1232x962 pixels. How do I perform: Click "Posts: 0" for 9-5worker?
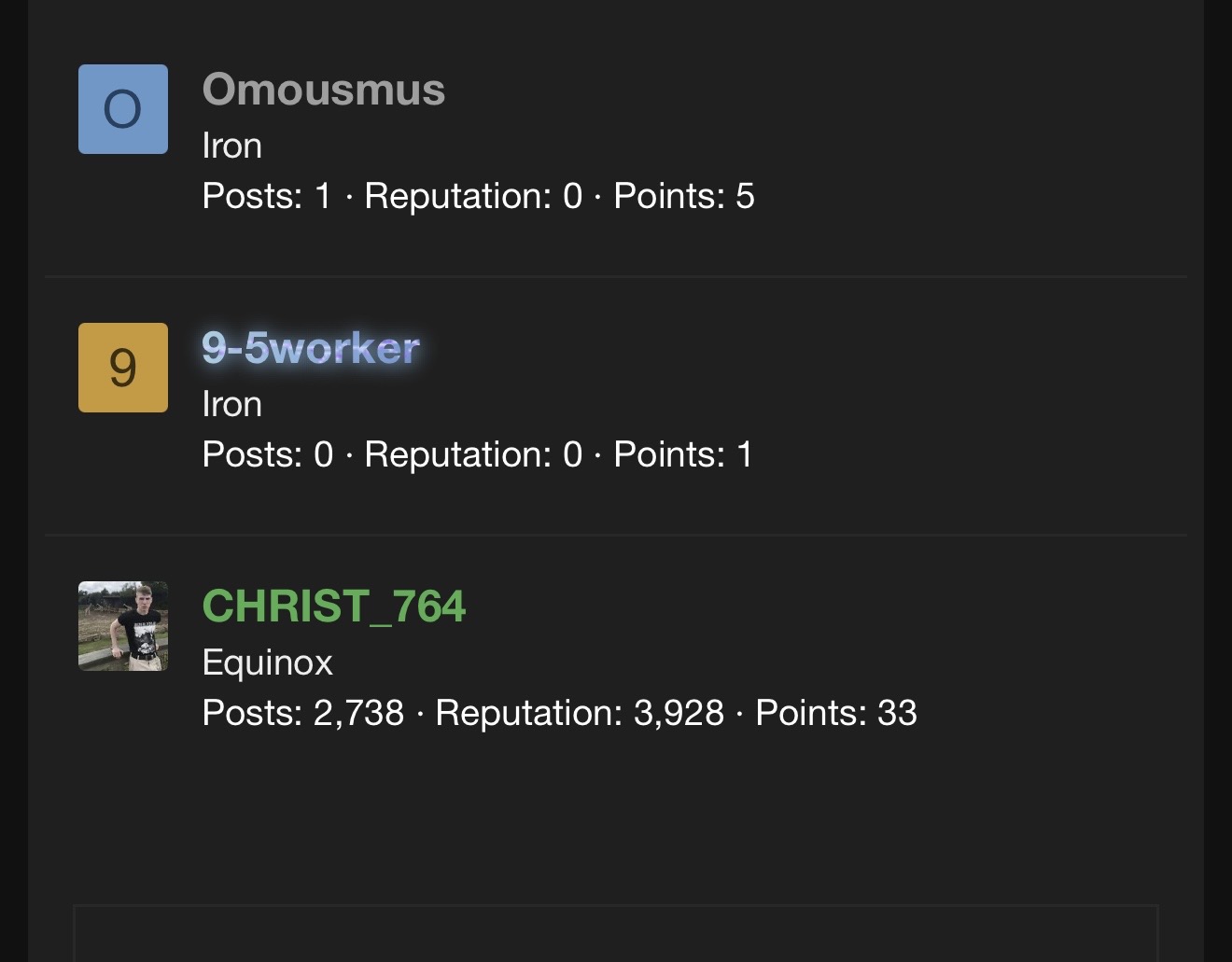[x=267, y=454]
